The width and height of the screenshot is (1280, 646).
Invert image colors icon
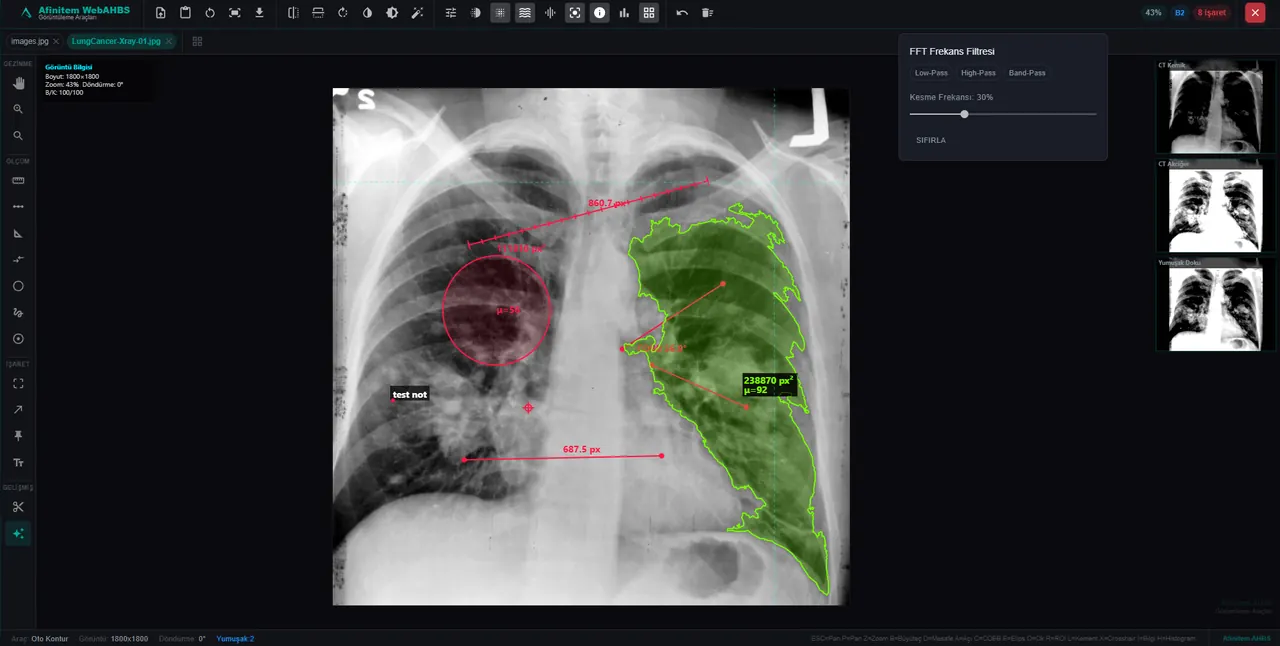(367, 13)
